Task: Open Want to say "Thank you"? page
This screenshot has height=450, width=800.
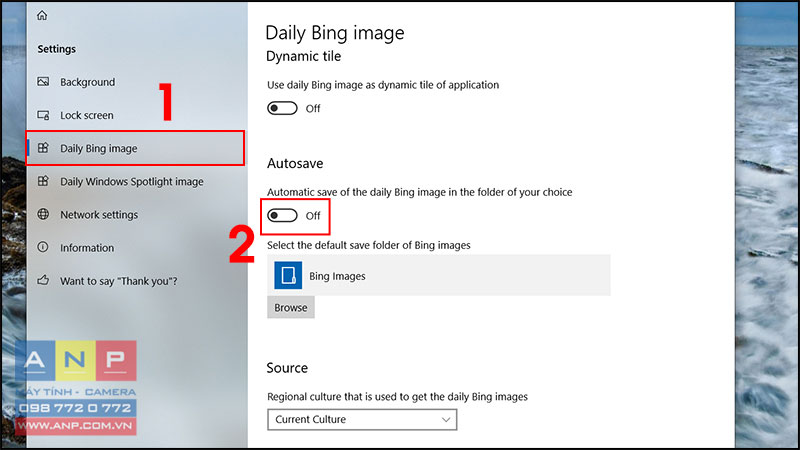Action: [135, 281]
